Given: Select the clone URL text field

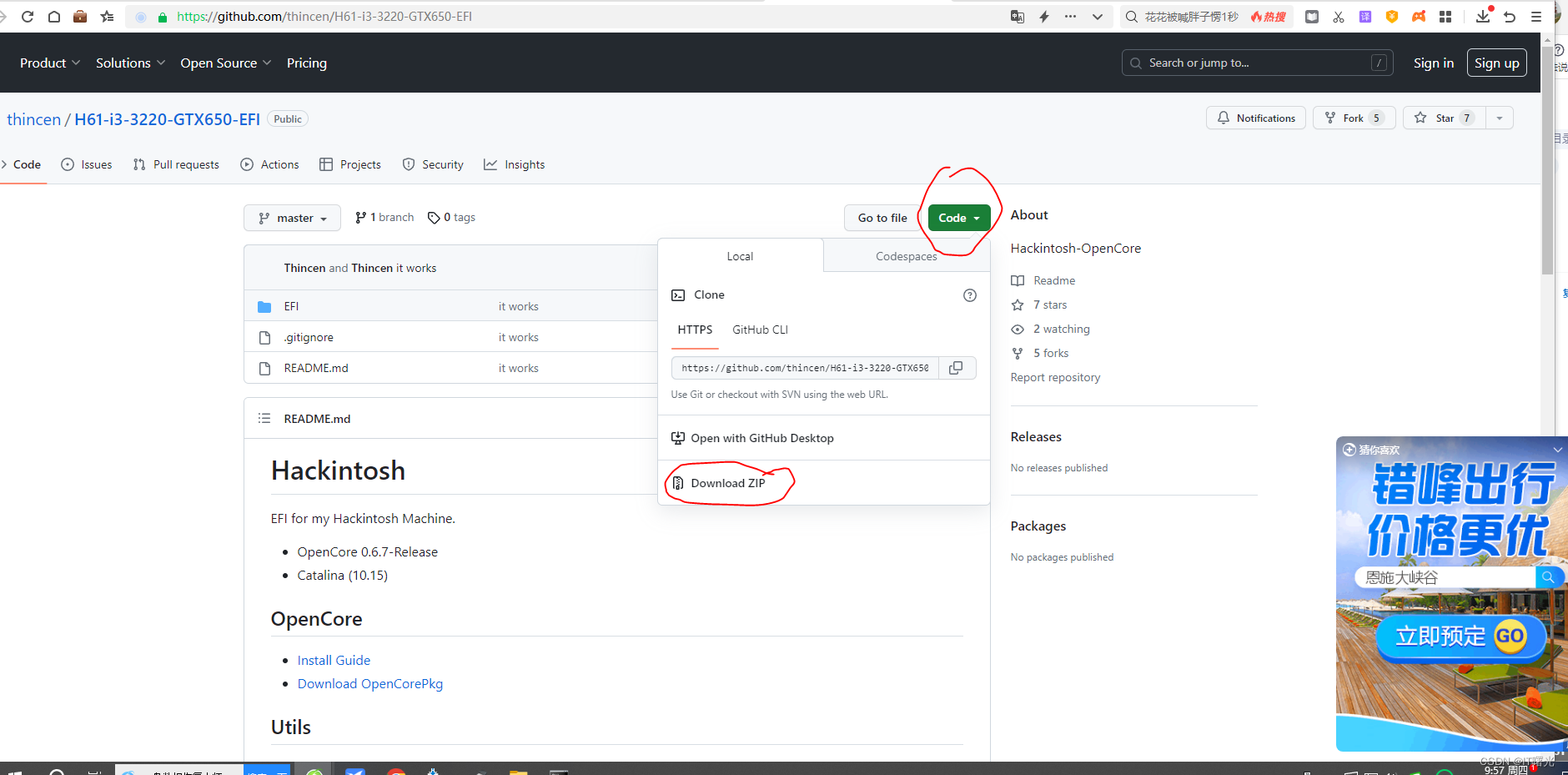Looking at the screenshot, I should pos(805,368).
